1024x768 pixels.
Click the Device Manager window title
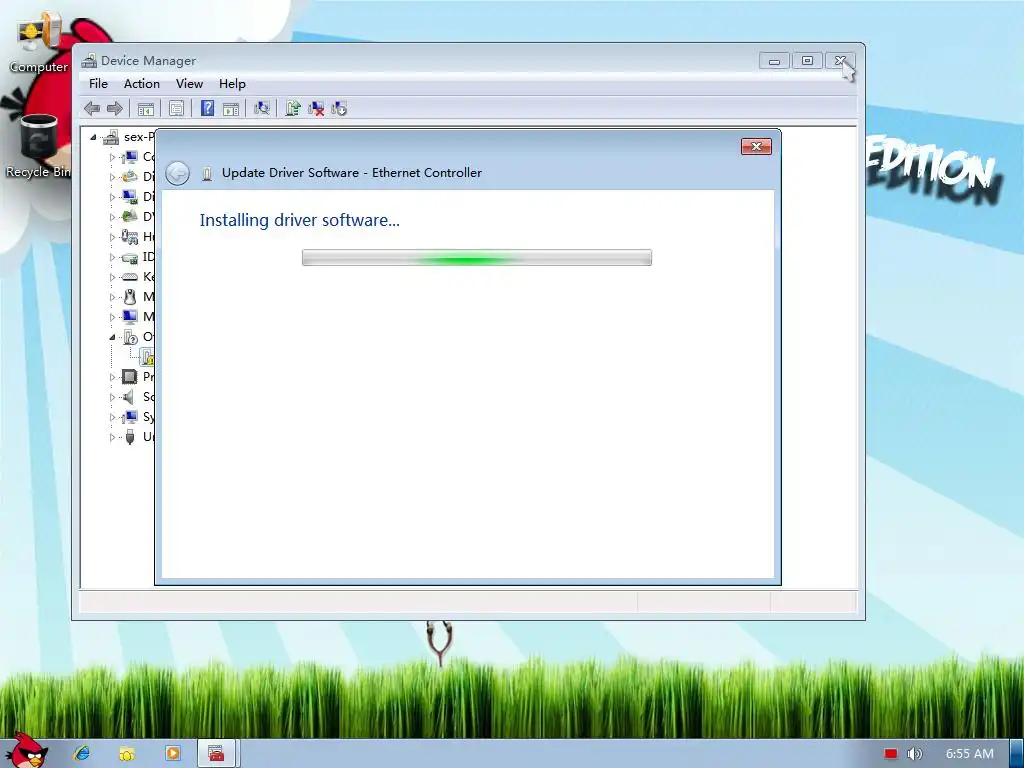[148, 61]
